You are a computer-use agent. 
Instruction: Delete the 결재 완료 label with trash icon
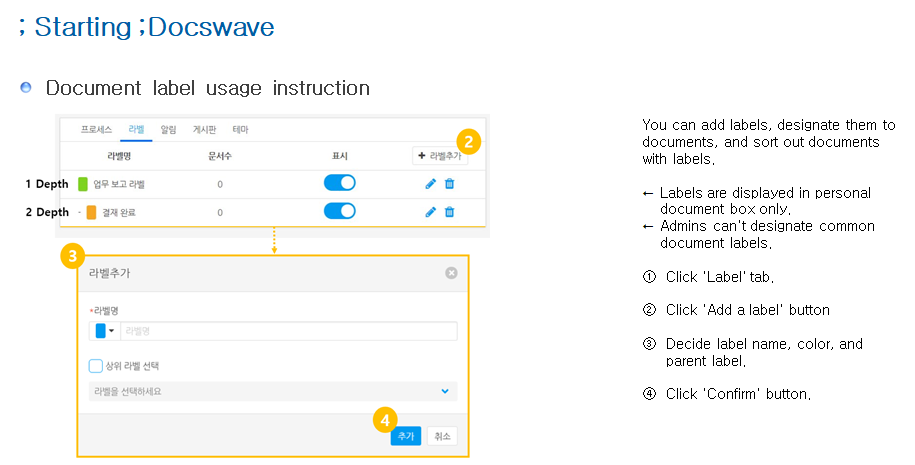point(449,212)
